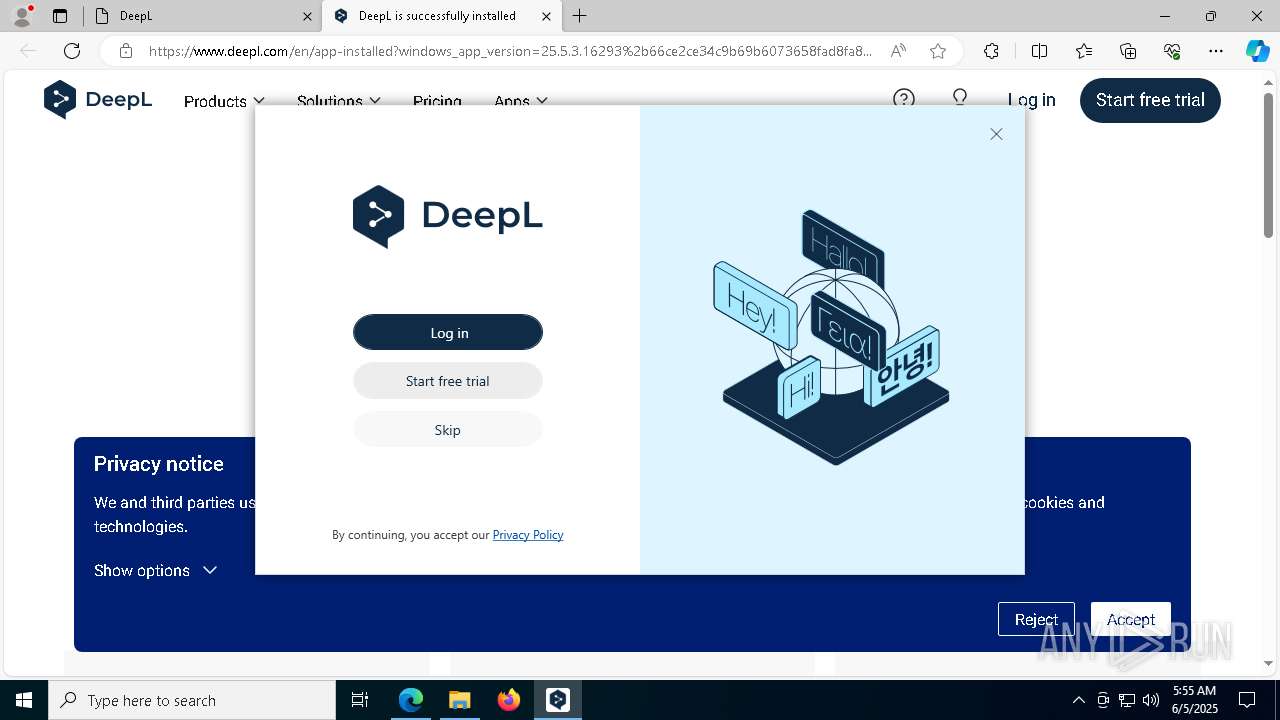The height and width of the screenshot is (720, 1280).
Task: Refresh the page with the reload icon
Action: [x=72, y=51]
